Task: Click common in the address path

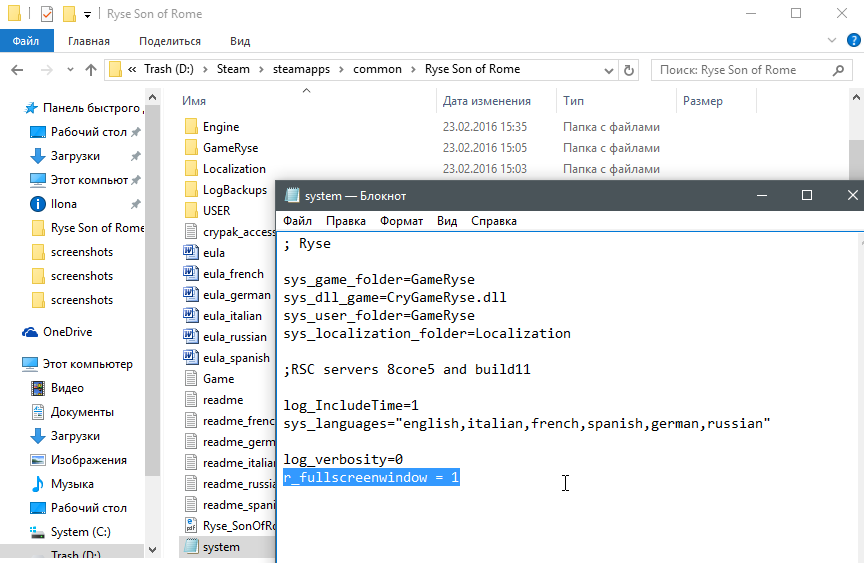Action: pos(377,69)
